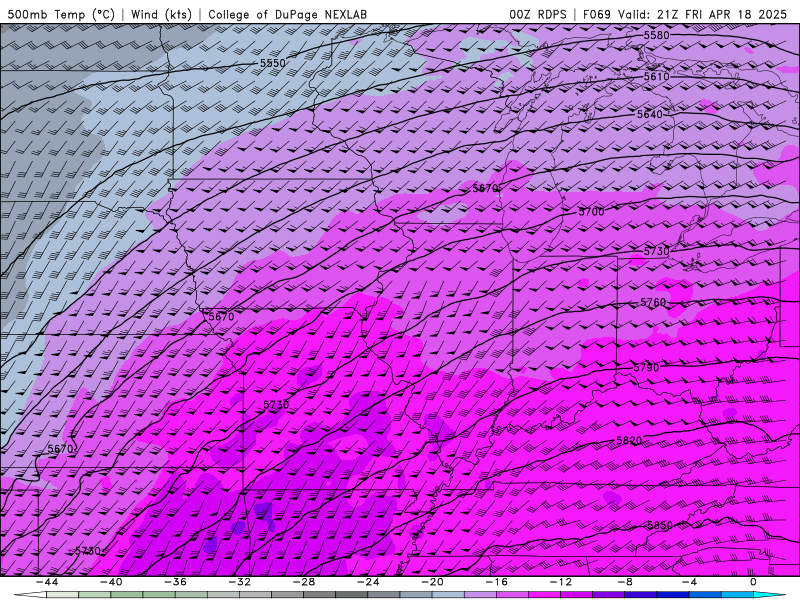The height and width of the screenshot is (600, 800).
Task: Click the 5790 height contour label
Action: coord(646,368)
